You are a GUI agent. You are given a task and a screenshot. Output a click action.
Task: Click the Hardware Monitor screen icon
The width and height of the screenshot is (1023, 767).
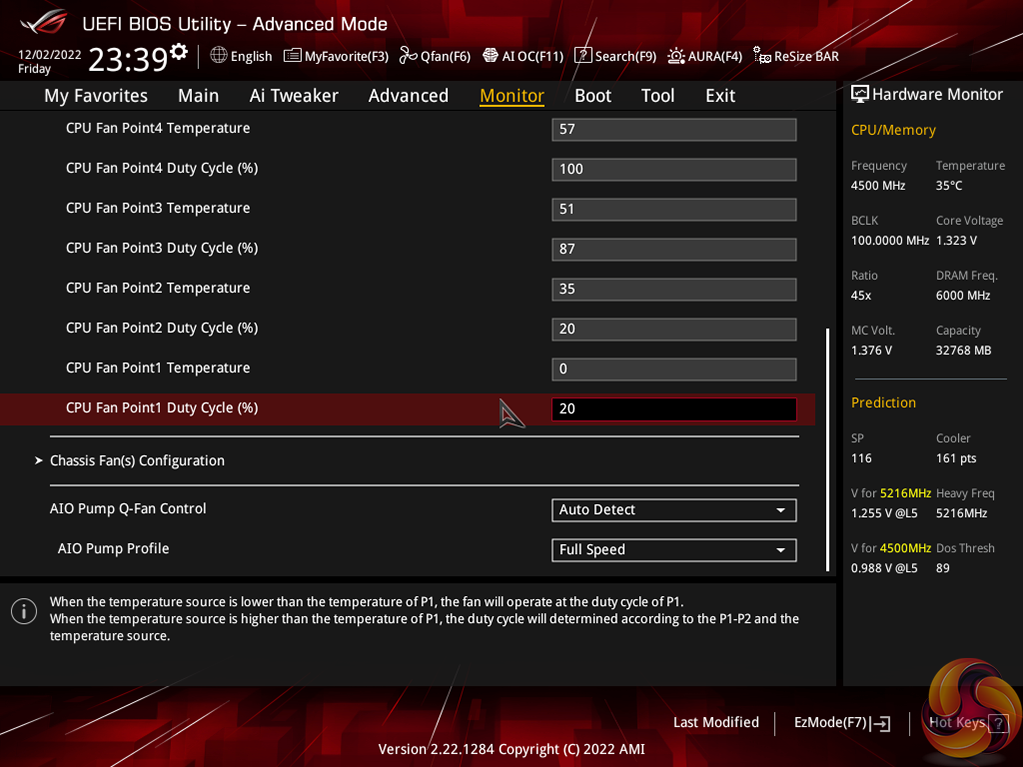click(860, 94)
